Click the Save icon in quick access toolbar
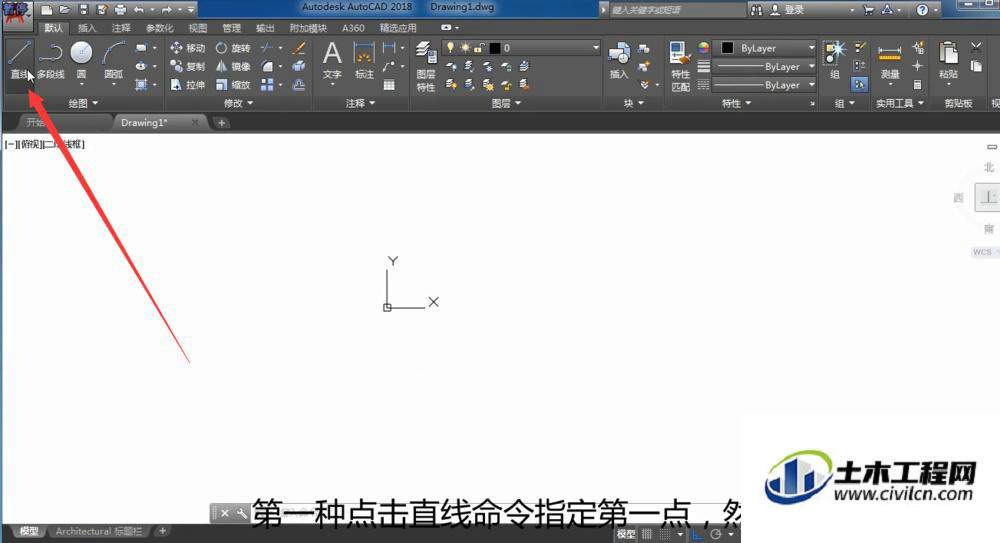Viewport: 1000px width, 543px height. [83, 10]
